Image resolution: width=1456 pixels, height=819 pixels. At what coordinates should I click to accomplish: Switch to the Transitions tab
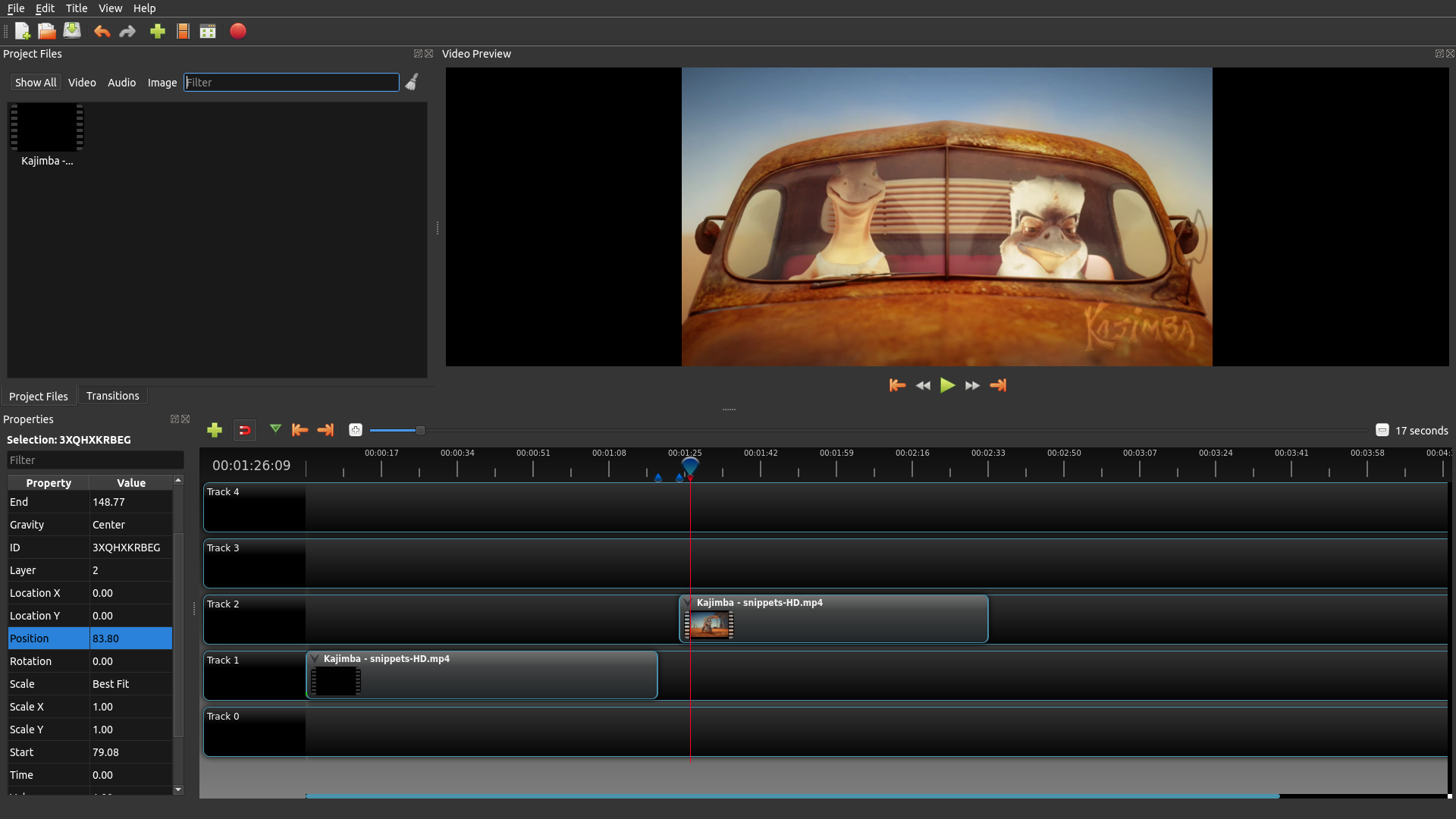click(x=112, y=396)
